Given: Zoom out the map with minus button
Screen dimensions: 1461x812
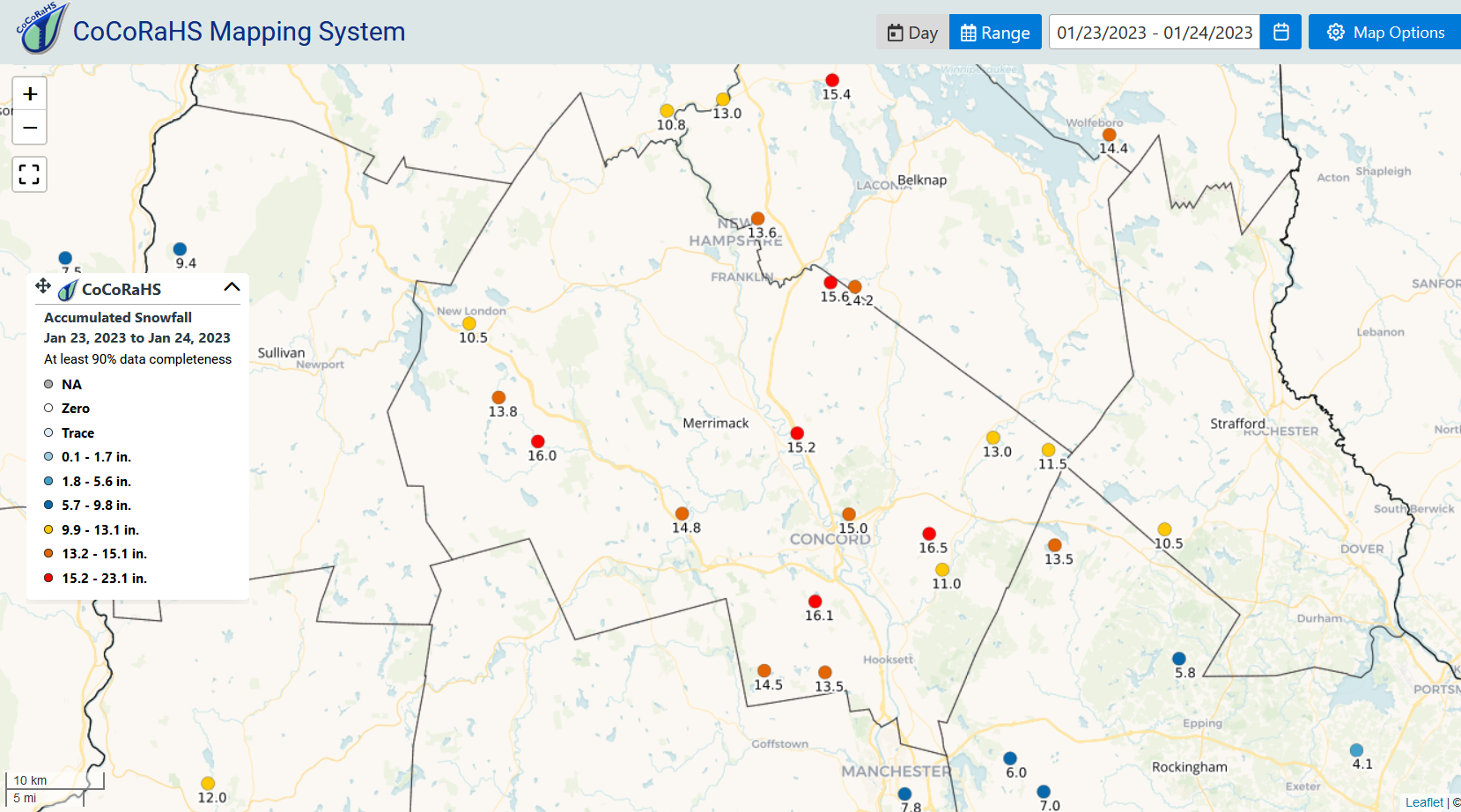Looking at the screenshot, I should pyautogui.click(x=30, y=127).
